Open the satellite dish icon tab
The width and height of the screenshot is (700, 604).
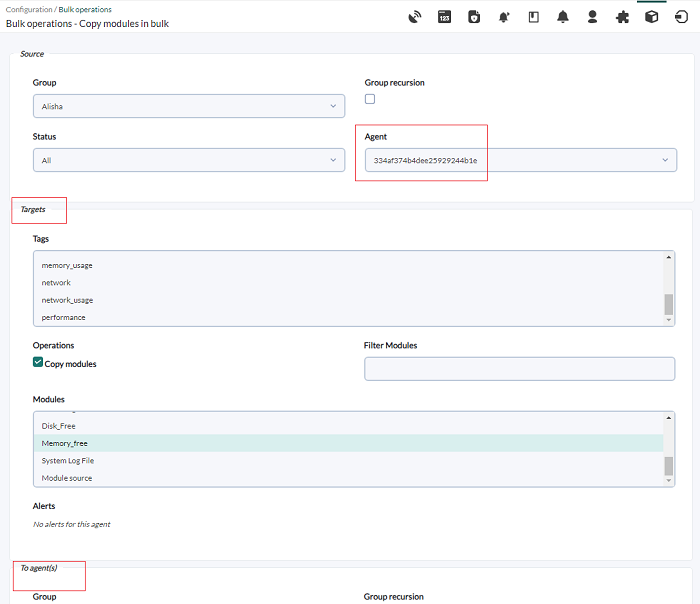click(415, 17)
